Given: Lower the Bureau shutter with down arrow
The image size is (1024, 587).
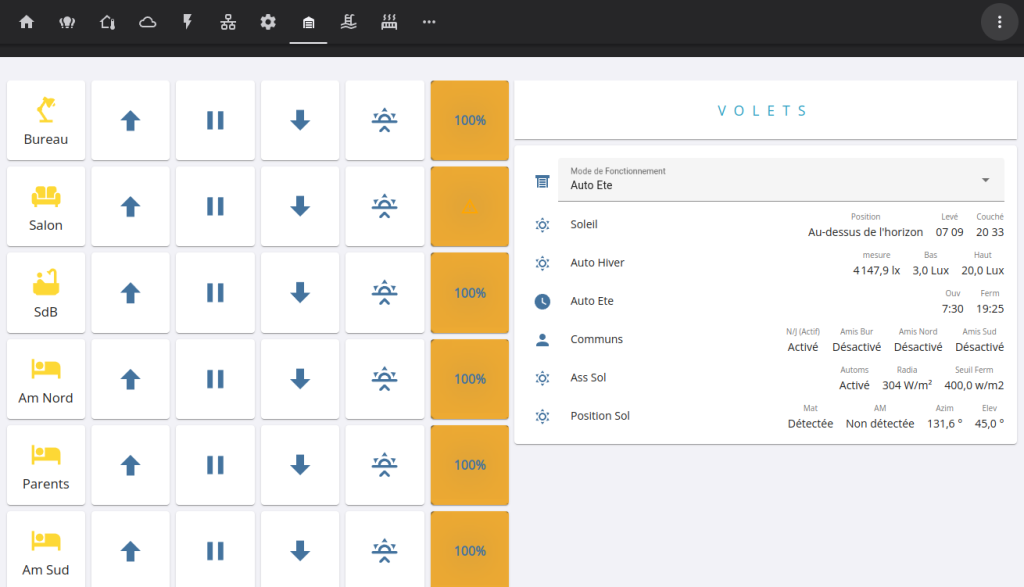Looking at the screenshot, I should (300, 120).
